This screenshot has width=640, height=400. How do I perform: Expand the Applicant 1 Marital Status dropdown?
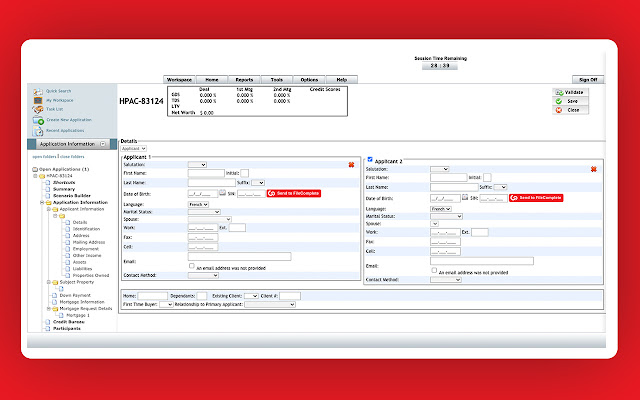pos(203,211)
